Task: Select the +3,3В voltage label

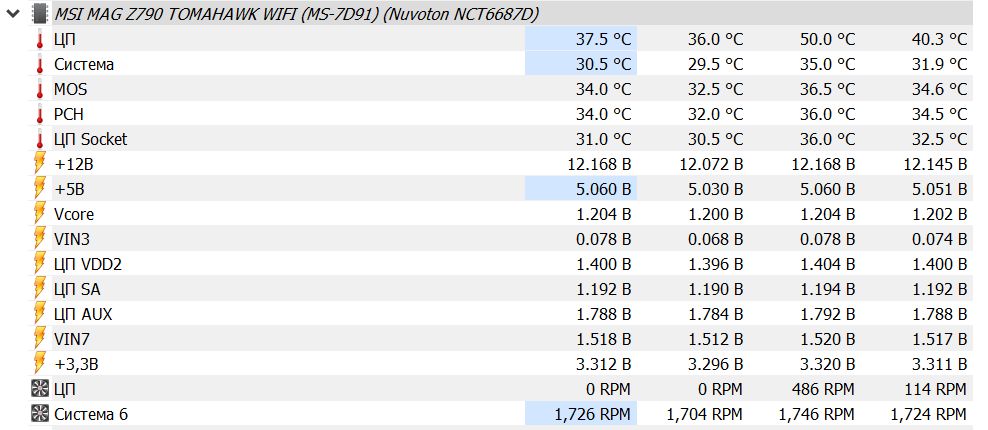Action: tap(76, 364)
